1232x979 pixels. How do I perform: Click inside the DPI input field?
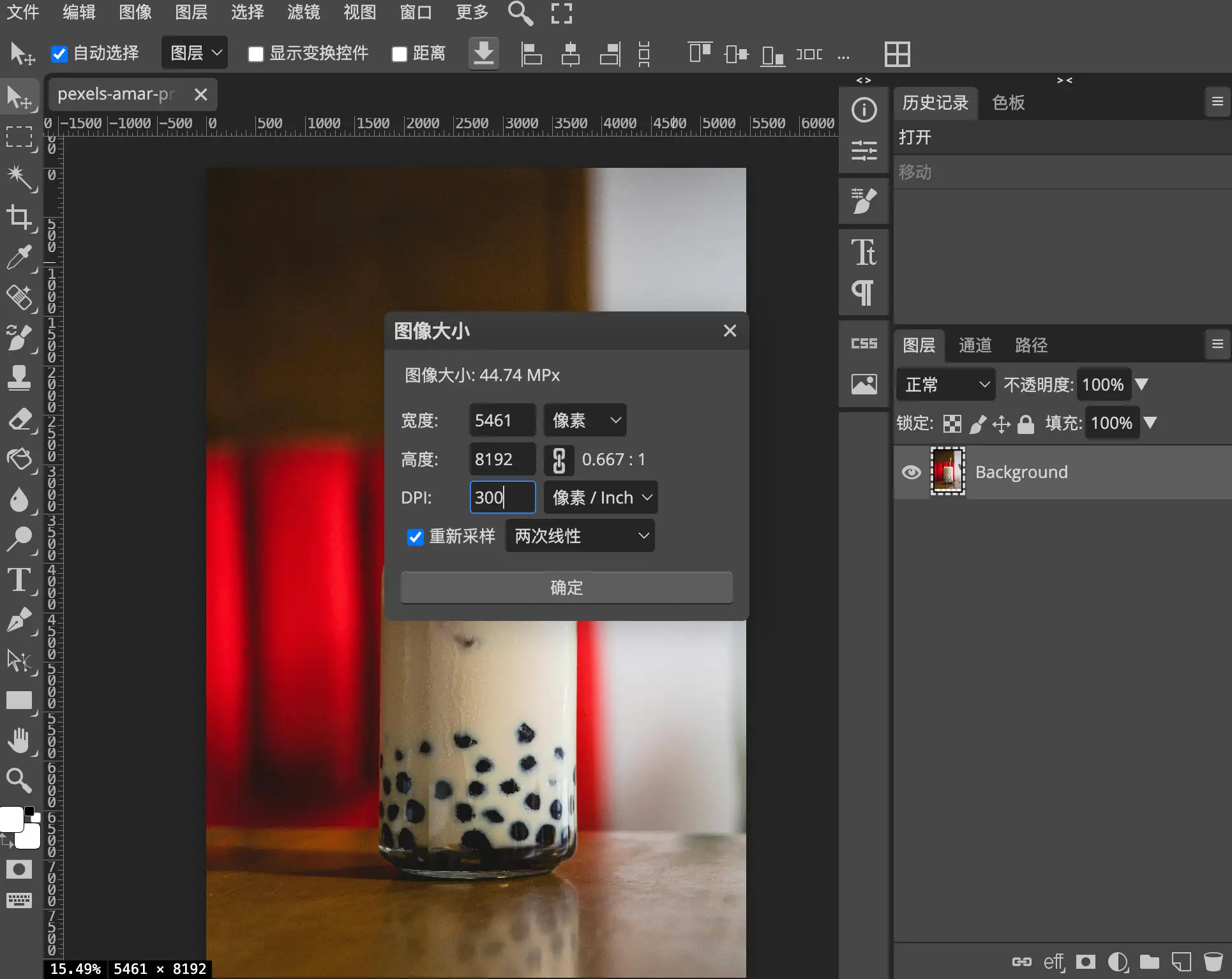point(502,497)
